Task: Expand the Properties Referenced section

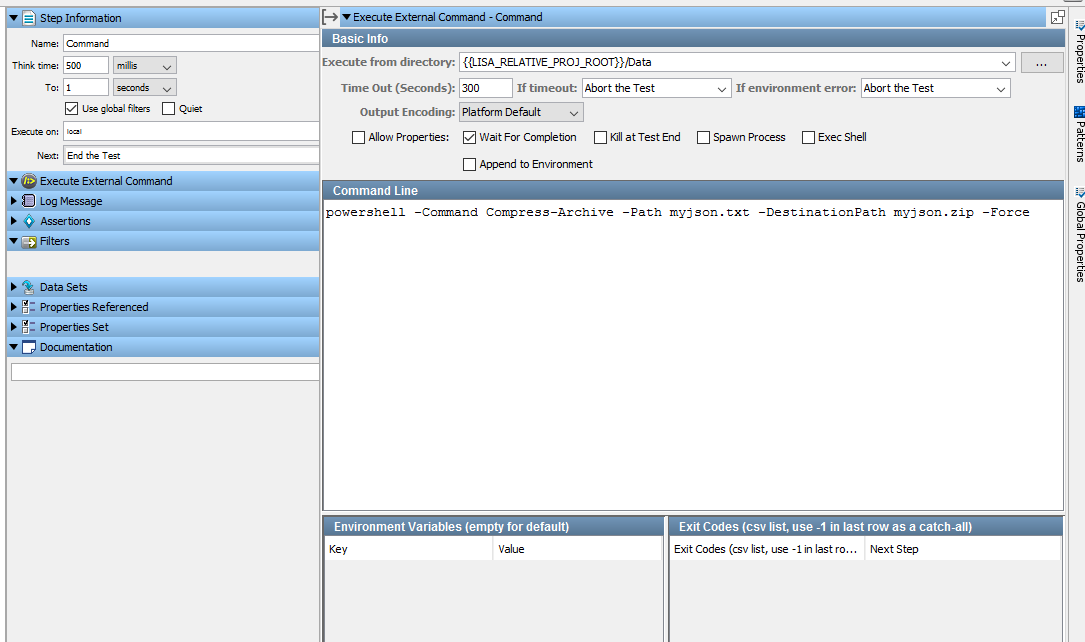Action: point(13,307)
